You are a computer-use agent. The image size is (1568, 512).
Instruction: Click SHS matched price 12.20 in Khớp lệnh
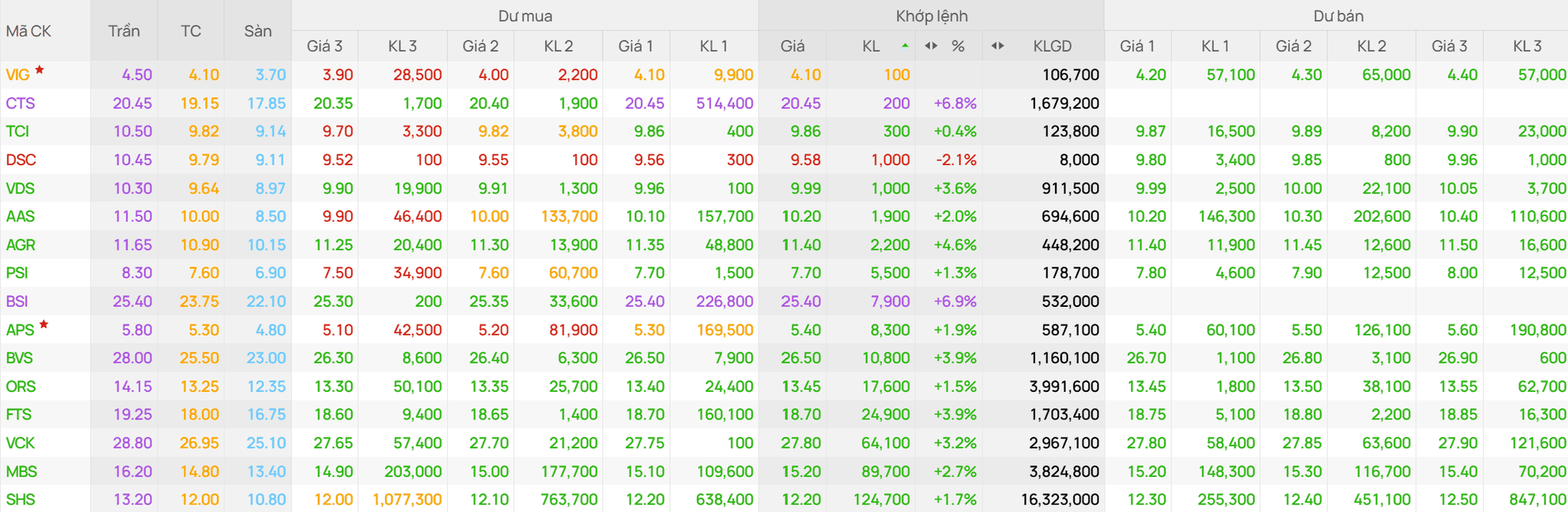(x=801, y=500)
